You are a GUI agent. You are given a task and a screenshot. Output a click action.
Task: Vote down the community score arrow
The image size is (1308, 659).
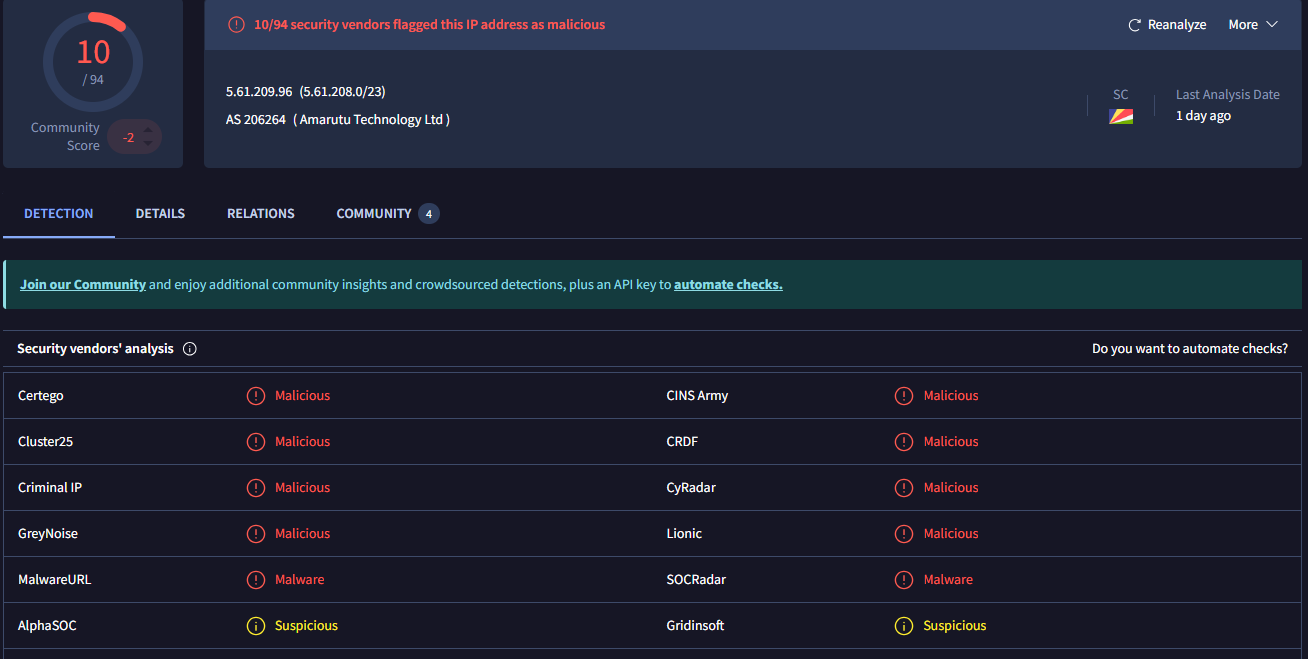click(148, 144)
